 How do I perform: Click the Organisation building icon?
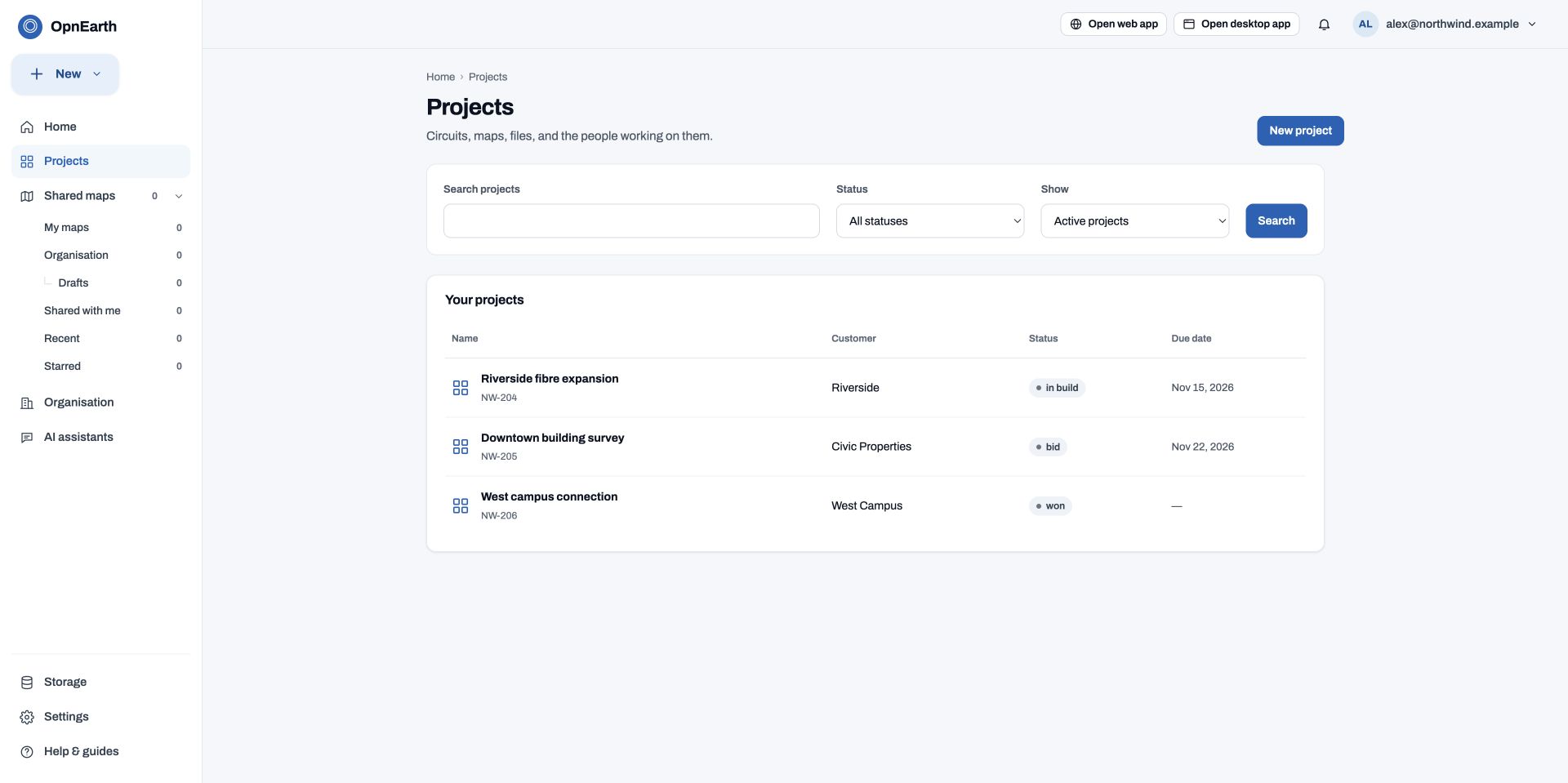click(27, 403)
